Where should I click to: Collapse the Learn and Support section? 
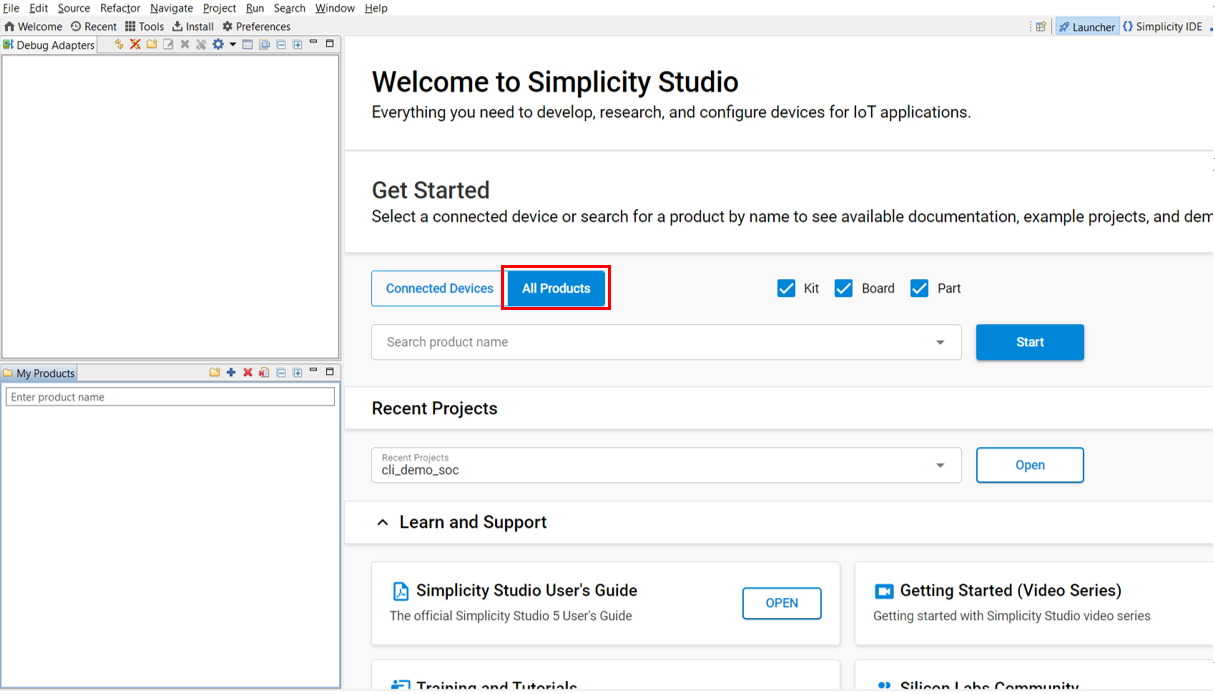[383, 523]
